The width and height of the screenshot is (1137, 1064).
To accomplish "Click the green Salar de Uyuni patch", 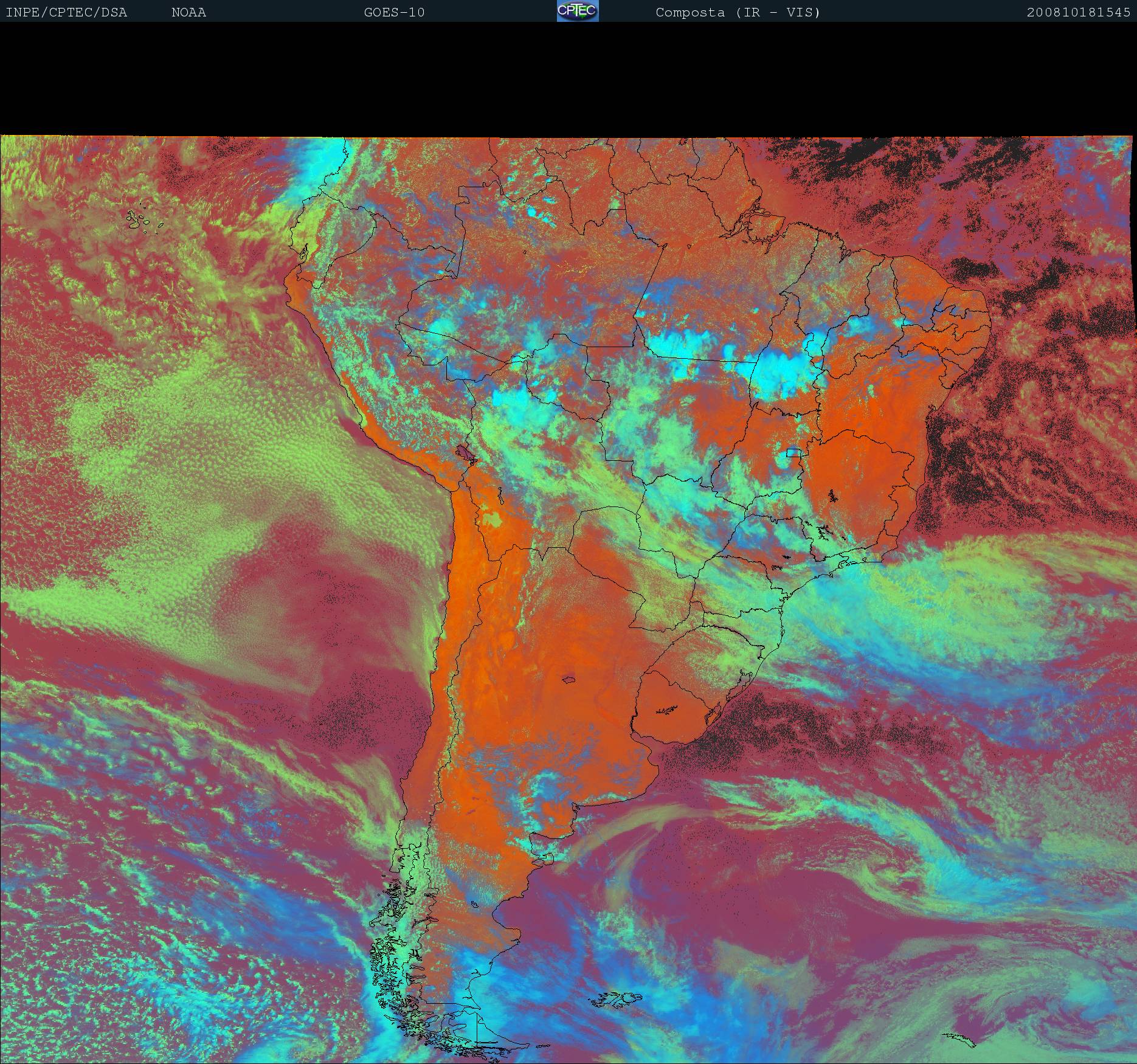I will (492, 519).
